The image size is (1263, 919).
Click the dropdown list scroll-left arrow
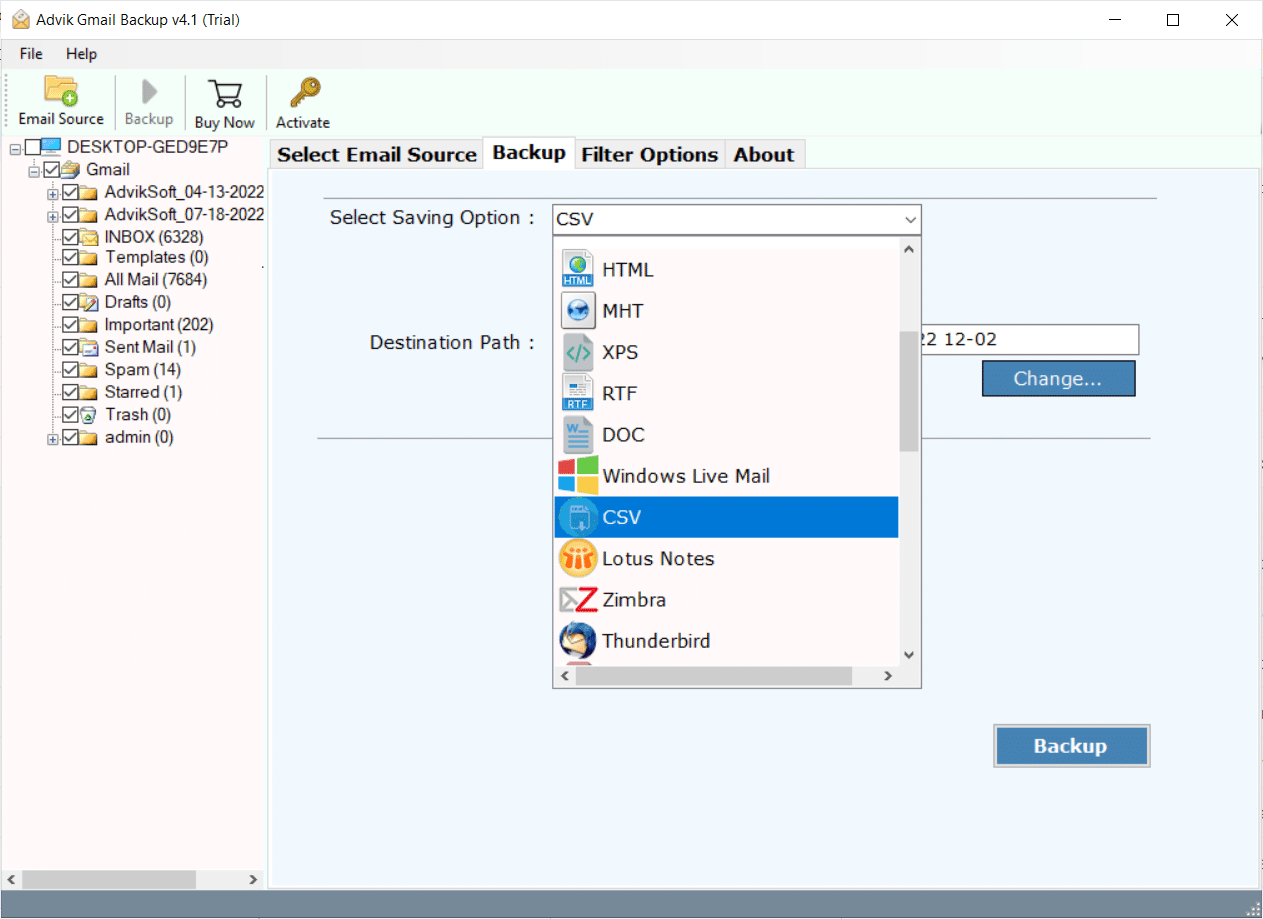click(565, 676)
